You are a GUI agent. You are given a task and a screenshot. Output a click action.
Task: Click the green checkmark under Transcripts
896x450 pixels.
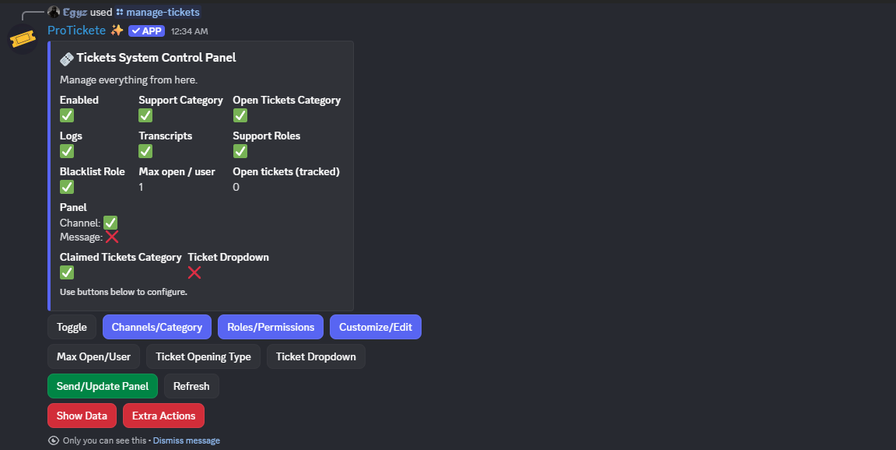pyautogui.click(x=145, y=151)
